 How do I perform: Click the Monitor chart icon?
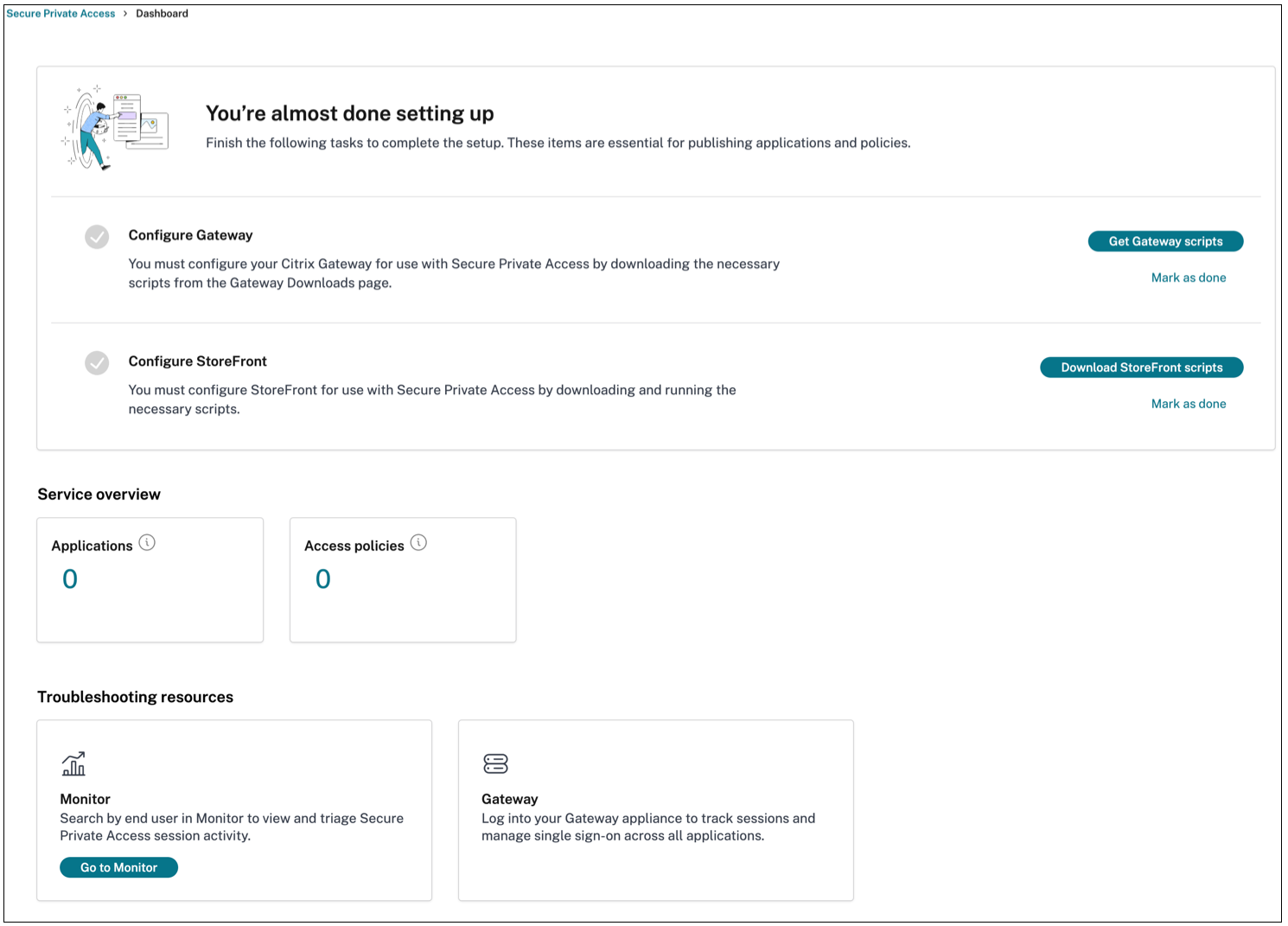click(73, 763)
